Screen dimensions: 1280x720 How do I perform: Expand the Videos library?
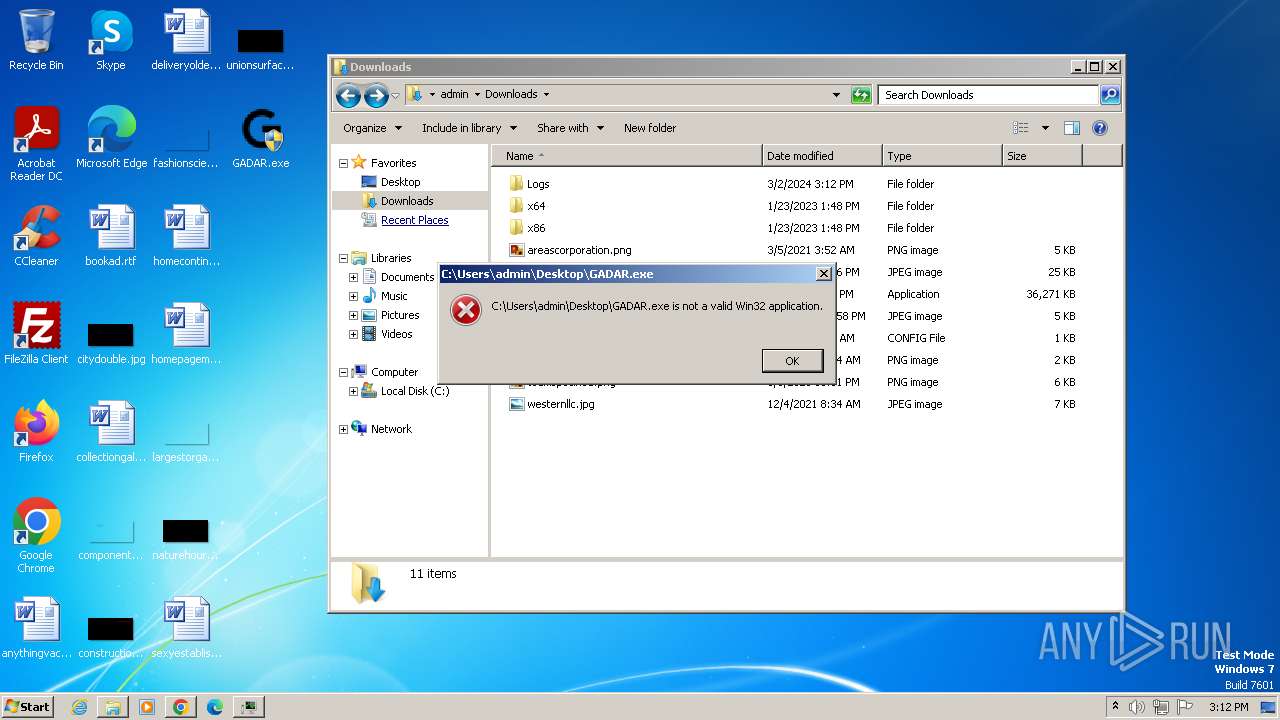353,334
